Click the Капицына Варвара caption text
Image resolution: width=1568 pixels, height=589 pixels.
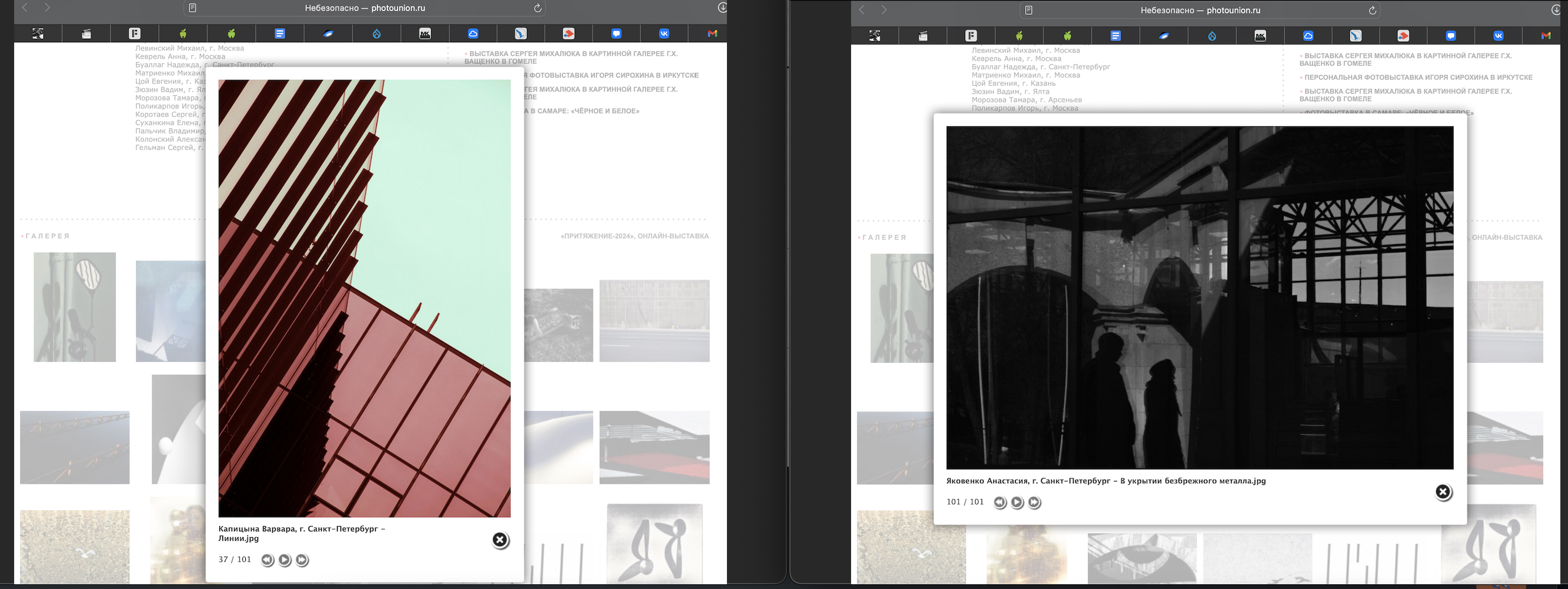click(302, 533)
